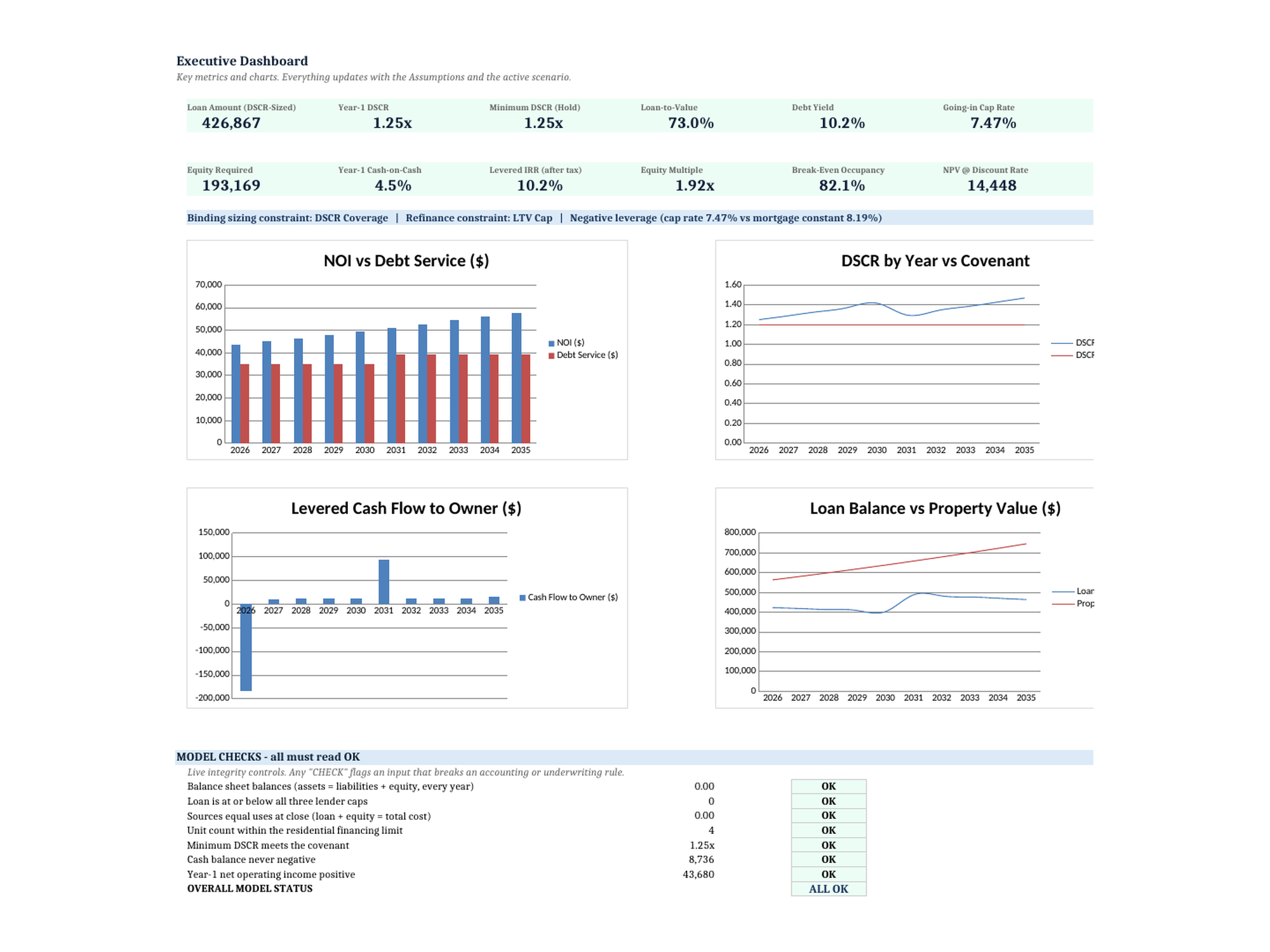The height and width of the screenshot is (952, 1270).
Task: Click OK status for Unit count check
Action: click(829, 831)
